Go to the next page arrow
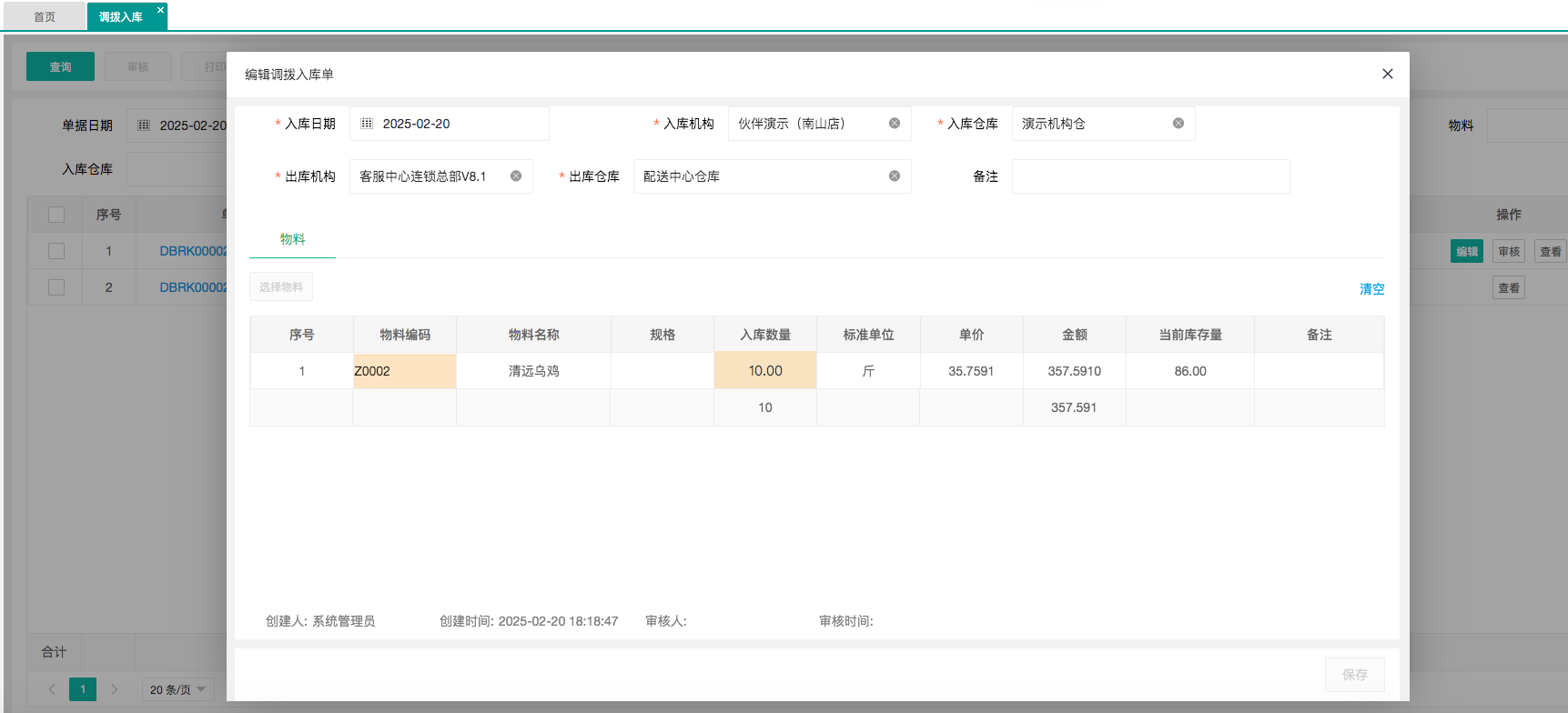The width and height of the screenshot is (1568, 713). [114, 689]
